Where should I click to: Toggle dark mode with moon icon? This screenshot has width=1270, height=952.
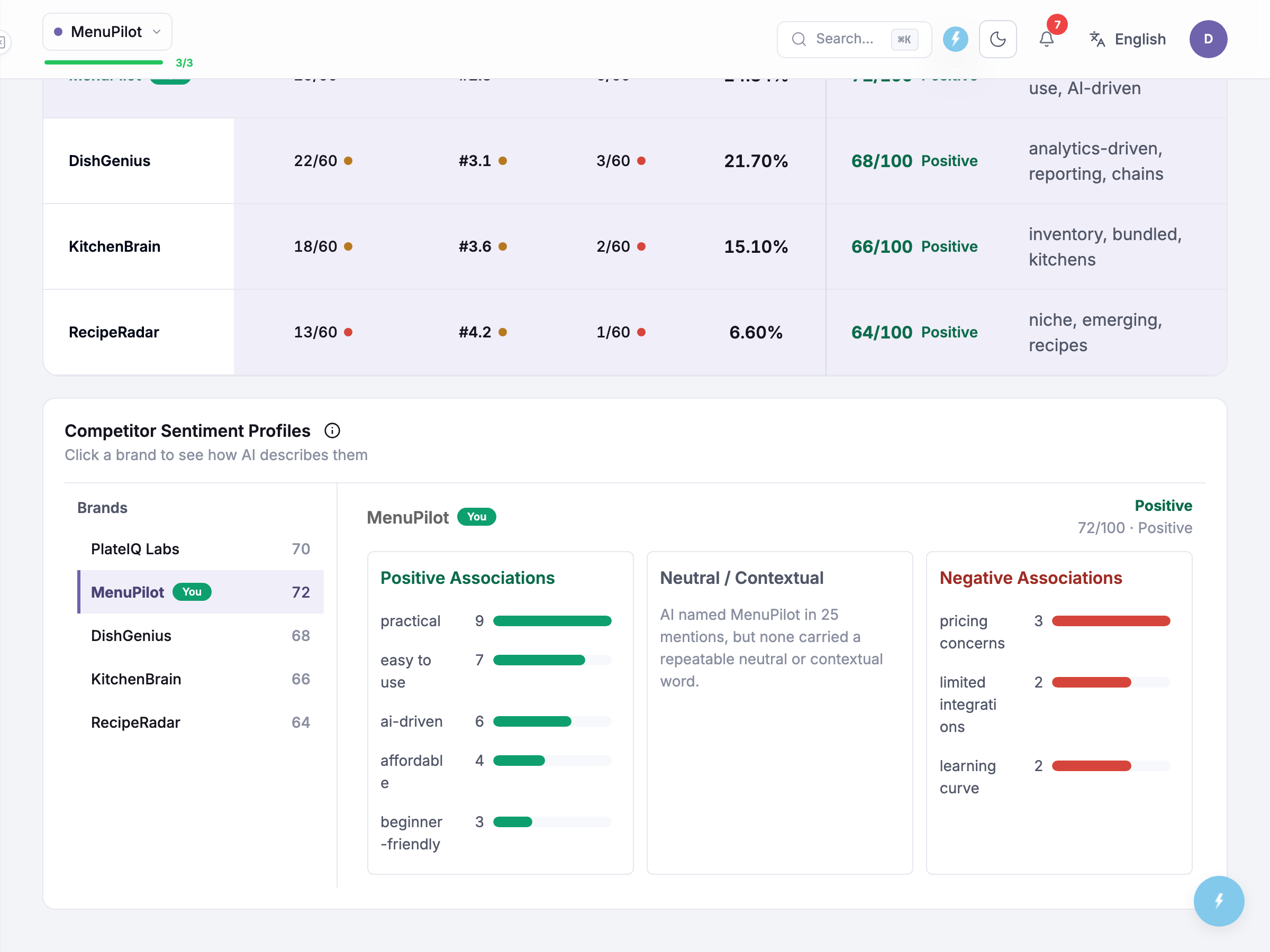pos(997,39)
